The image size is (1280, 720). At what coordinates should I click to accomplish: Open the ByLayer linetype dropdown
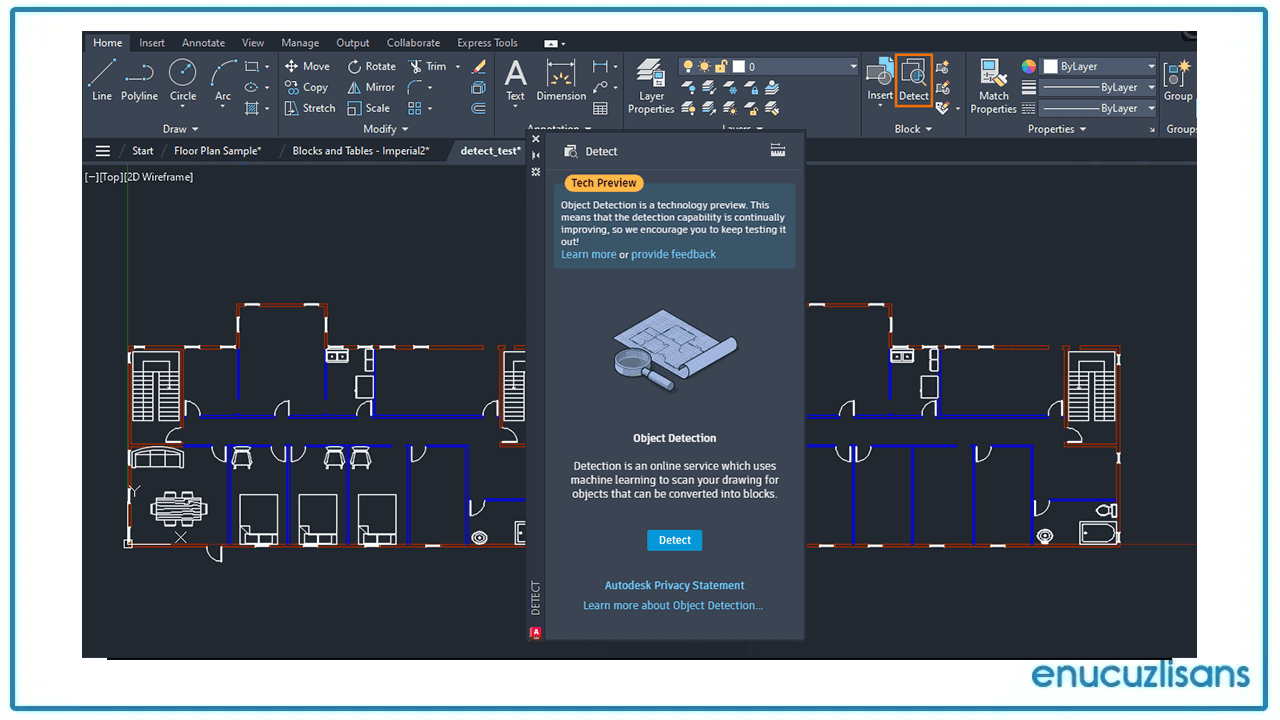point(1151,108)
